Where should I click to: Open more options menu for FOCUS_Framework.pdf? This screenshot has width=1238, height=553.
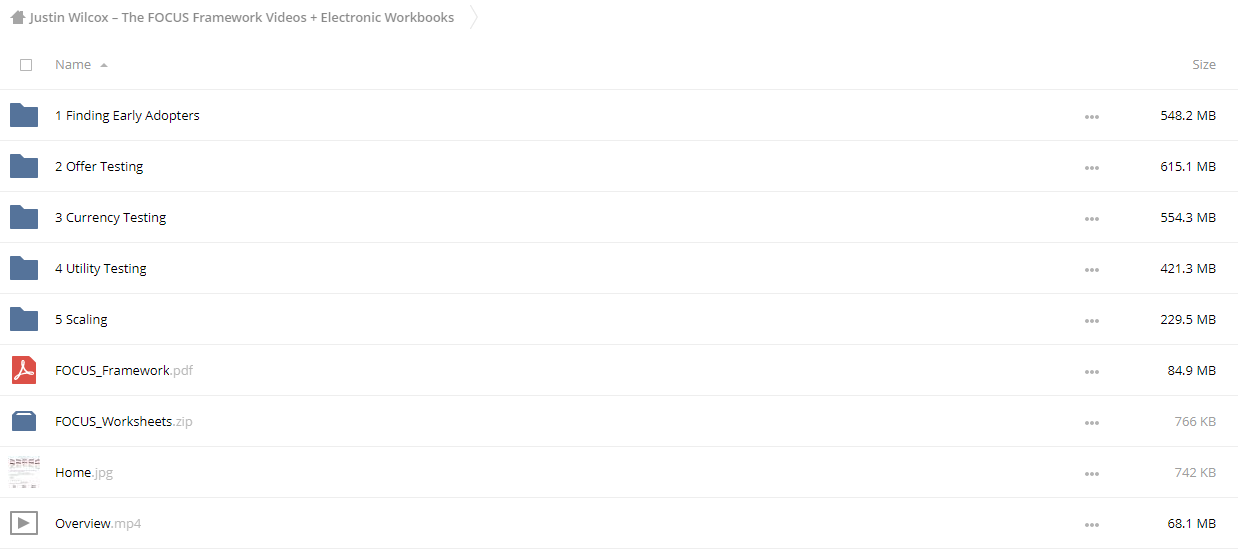coord(1092,371)
